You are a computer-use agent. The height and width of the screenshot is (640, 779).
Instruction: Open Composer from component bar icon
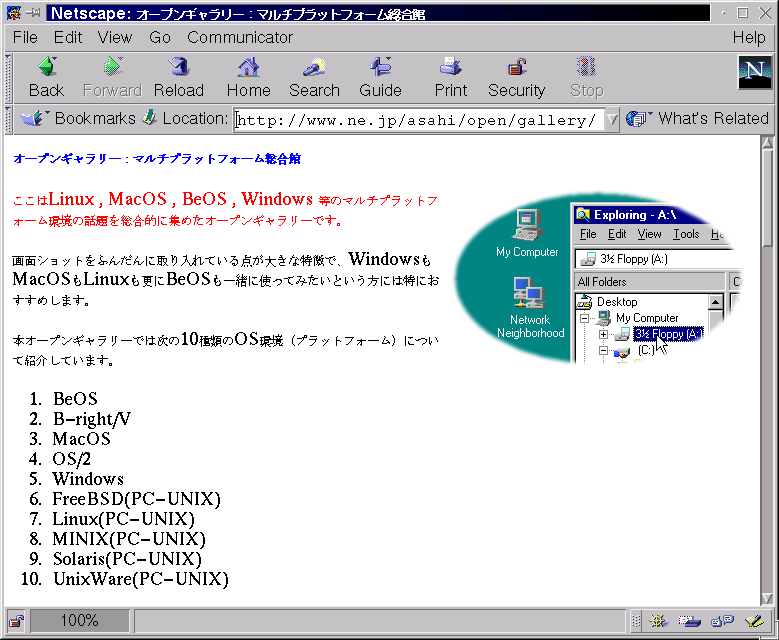pyautogui.click(x=754, y=621)
